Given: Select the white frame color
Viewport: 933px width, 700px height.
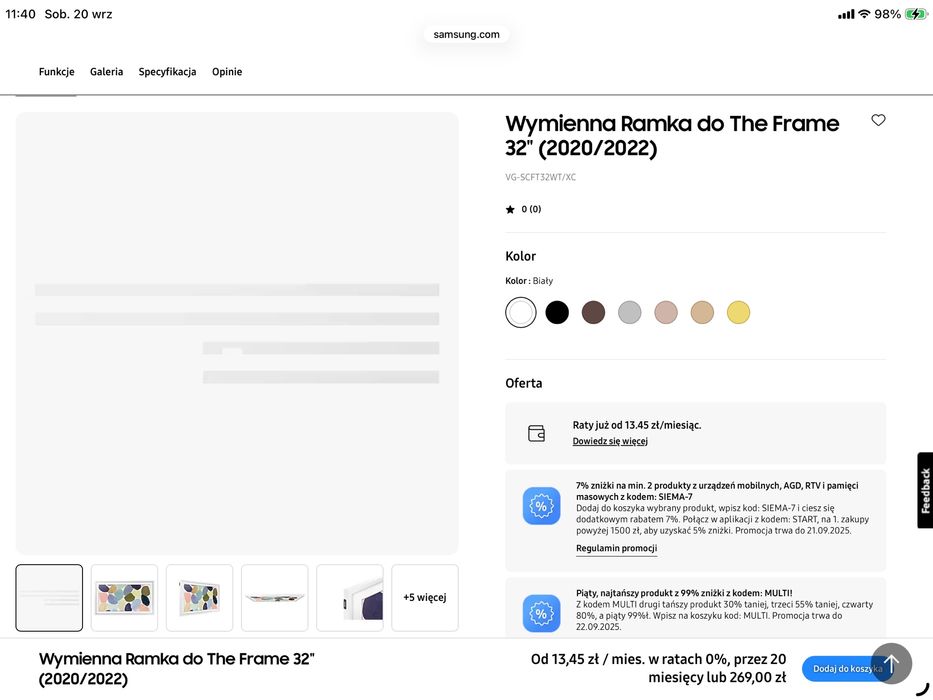Looking at the screenshot, I should (x=520, y=312).
